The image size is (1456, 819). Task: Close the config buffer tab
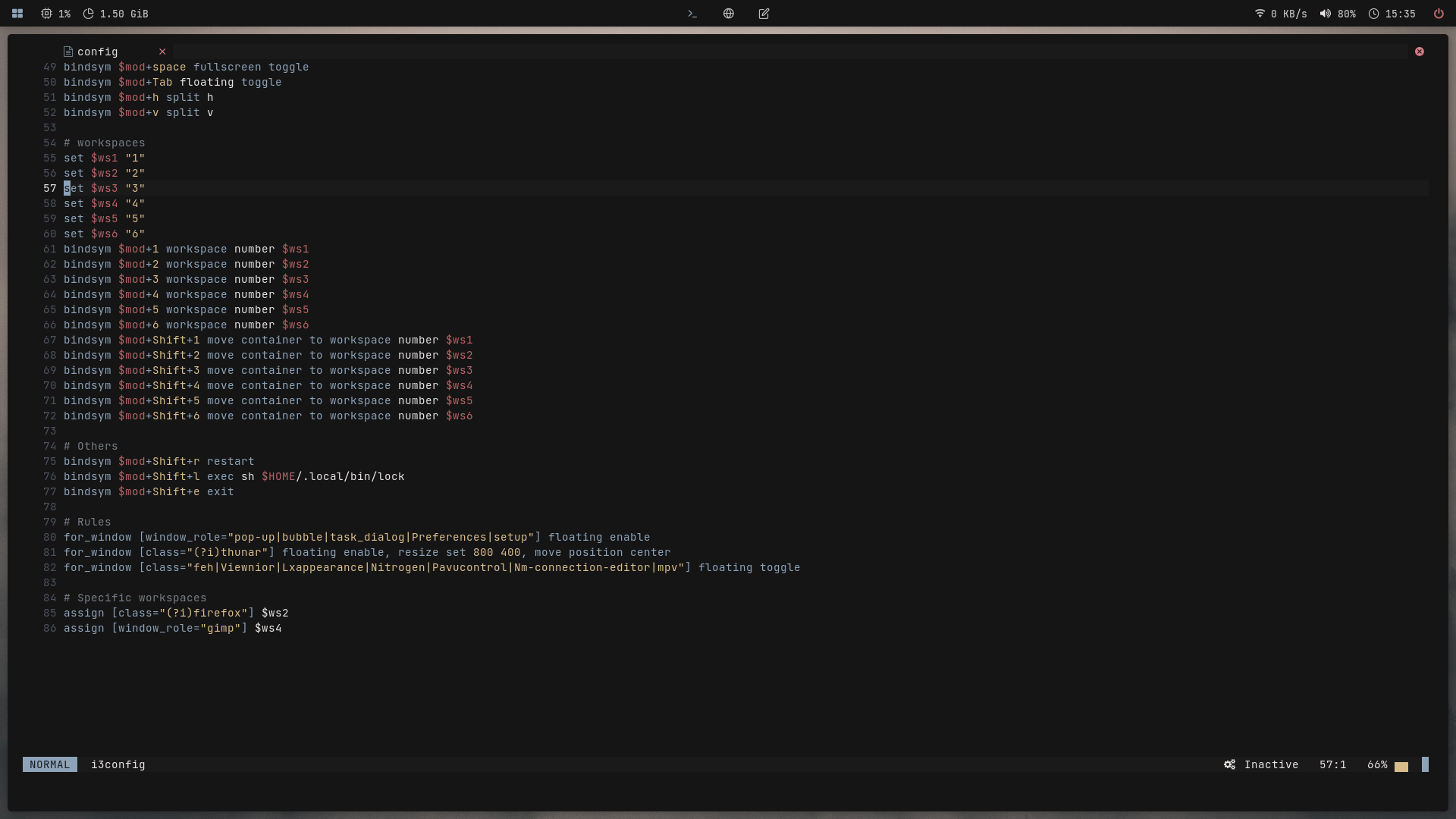click(162, 52)
